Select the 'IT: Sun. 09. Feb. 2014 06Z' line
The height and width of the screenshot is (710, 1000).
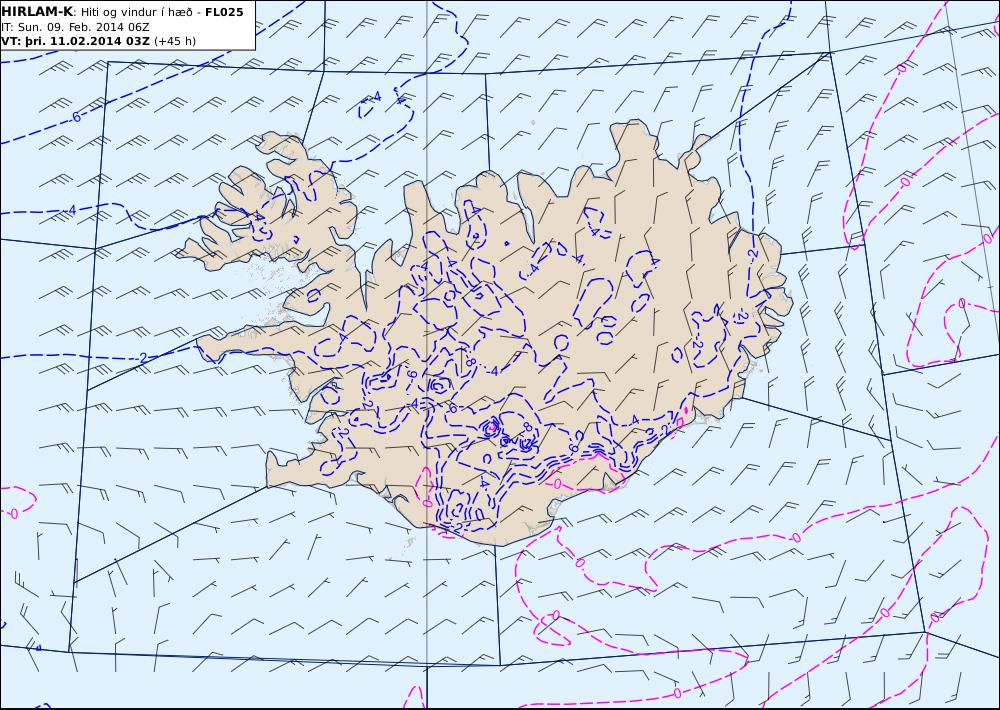coord(76,27)
